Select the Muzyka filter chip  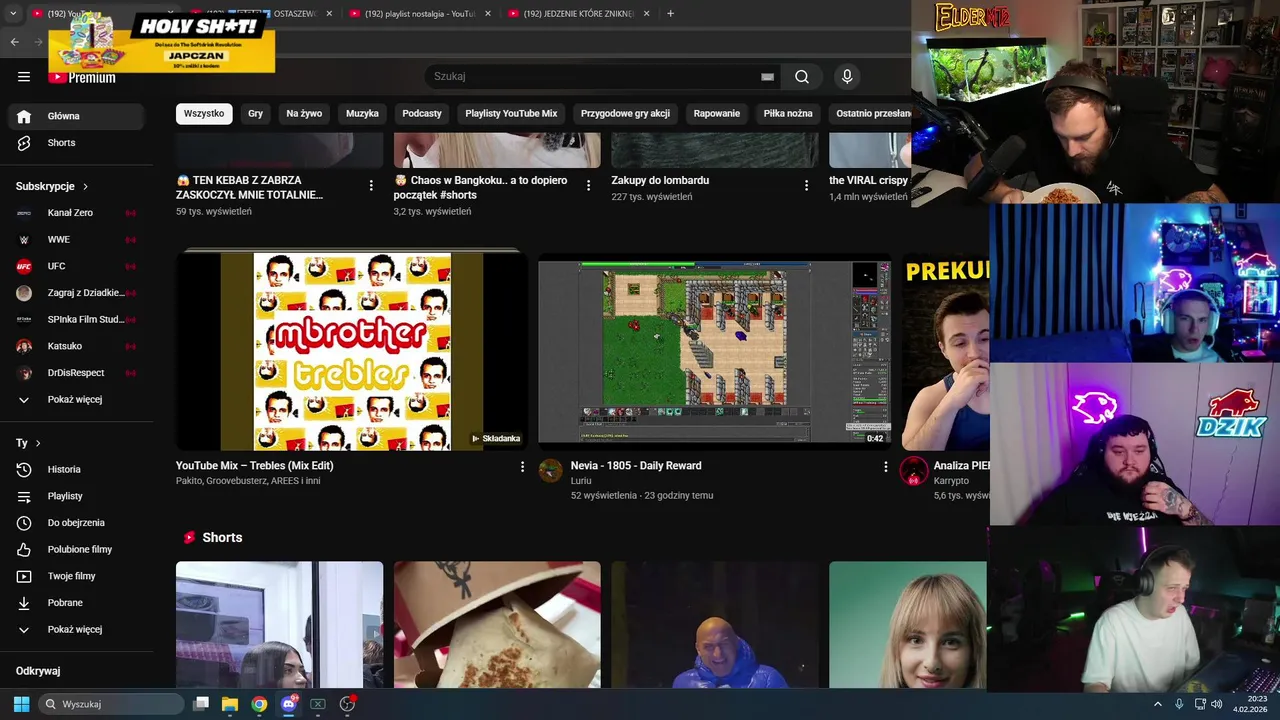[362, 114]
